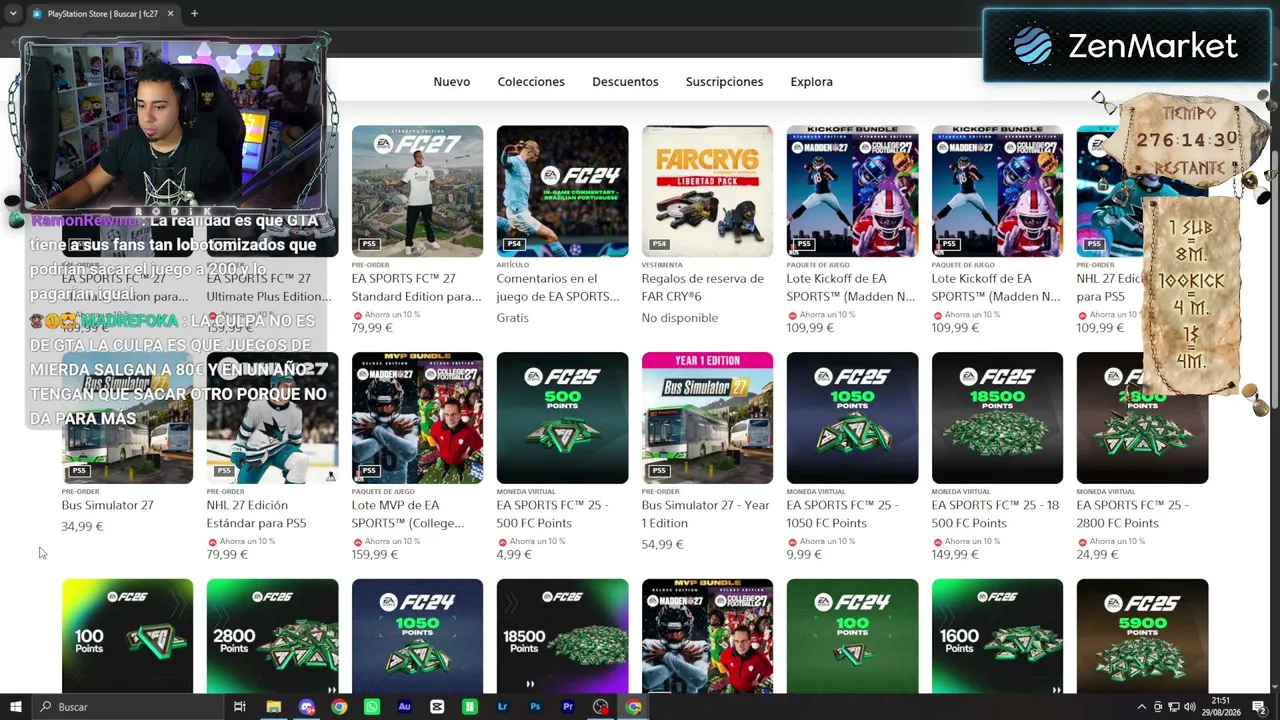Open network settings in the system tray

(x=1174, y=707)
